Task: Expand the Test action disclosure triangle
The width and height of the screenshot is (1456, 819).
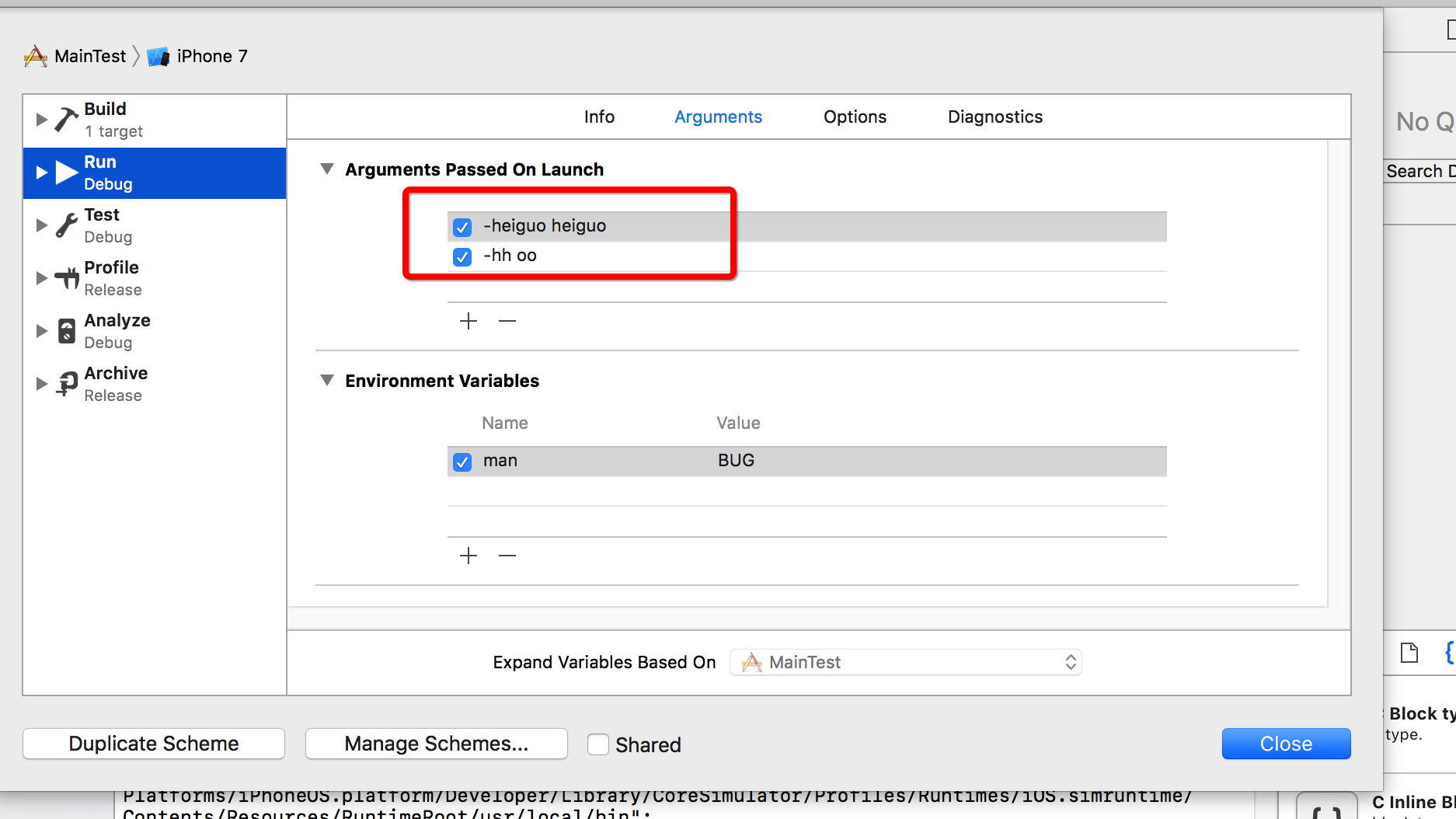Action: 42,225
